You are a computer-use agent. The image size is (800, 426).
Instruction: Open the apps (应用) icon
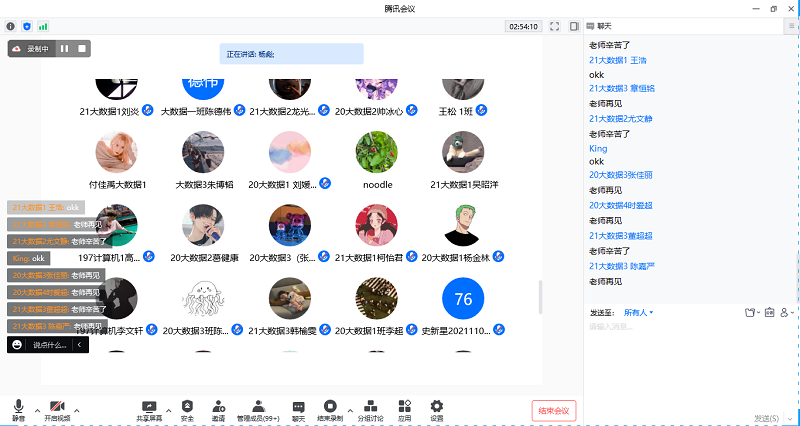pos(404,409)
